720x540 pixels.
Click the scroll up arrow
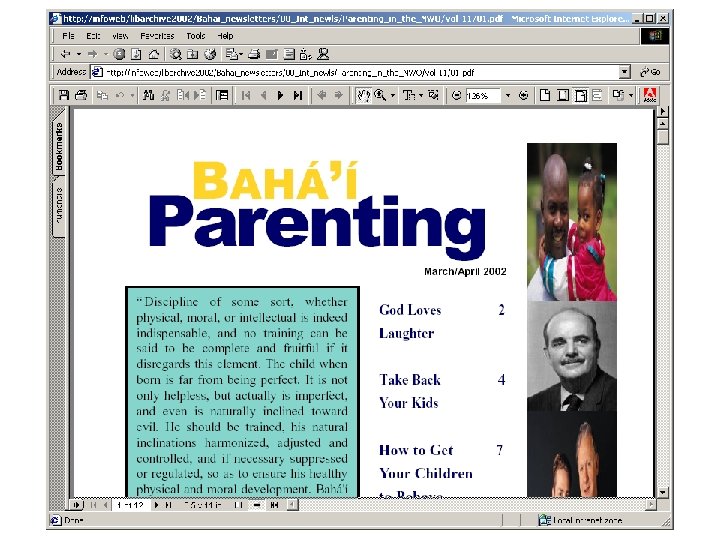click(x=663, y=124)
